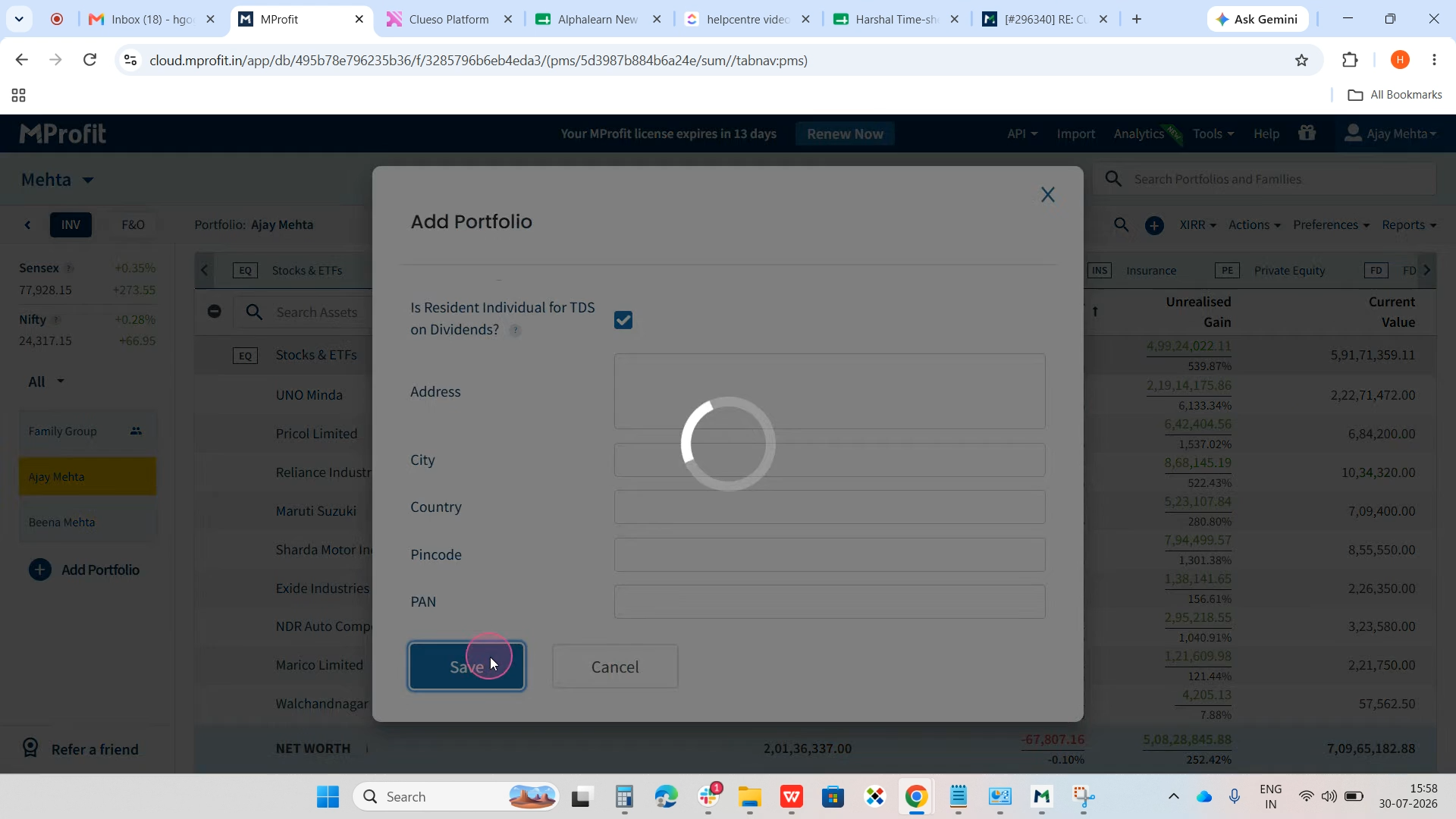The height and width of the screenshot is (819, 1456).
Task: Switch to the INV tab
Action: coord(71,225)
